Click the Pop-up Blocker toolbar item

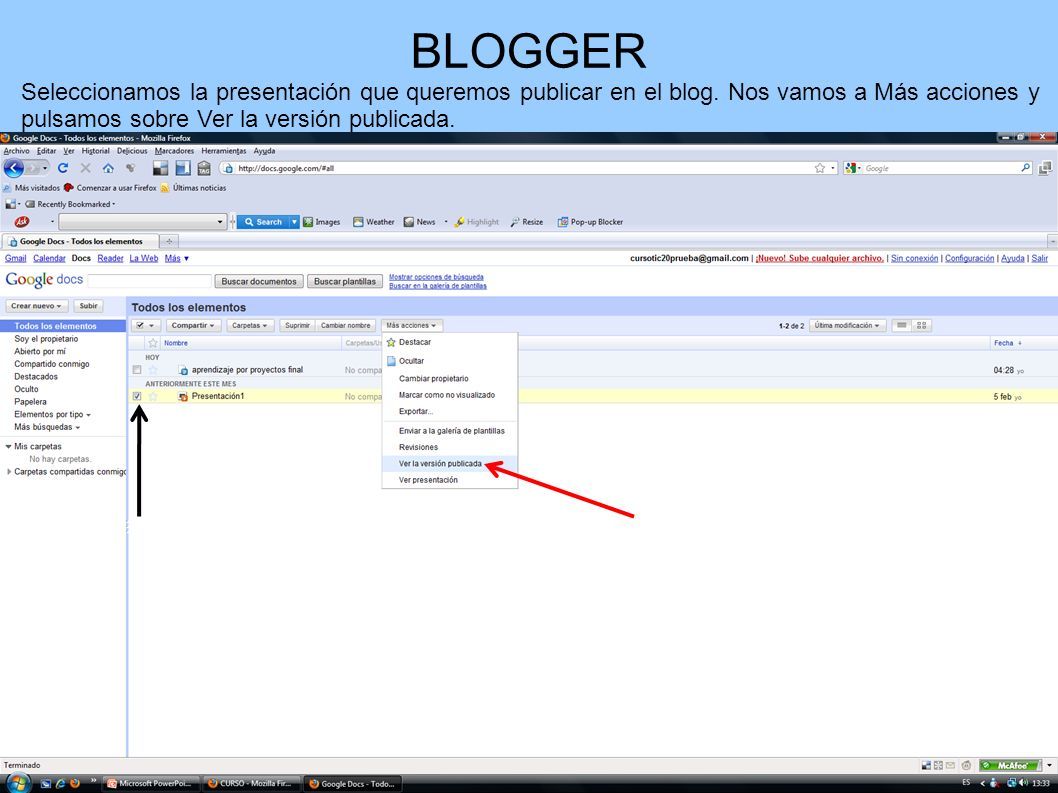[x=590, y=221]
